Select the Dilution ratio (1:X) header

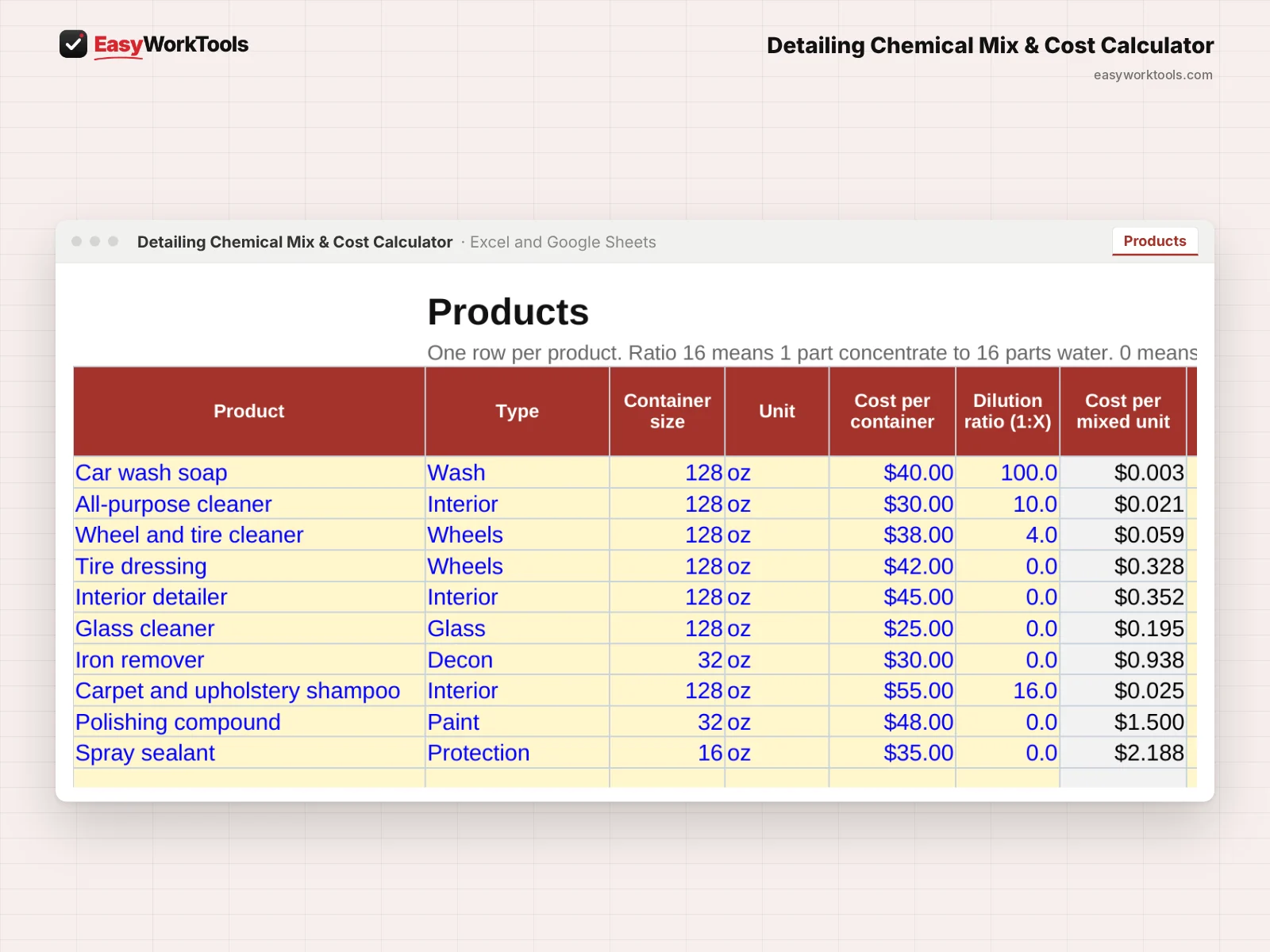coord(1008,411)
